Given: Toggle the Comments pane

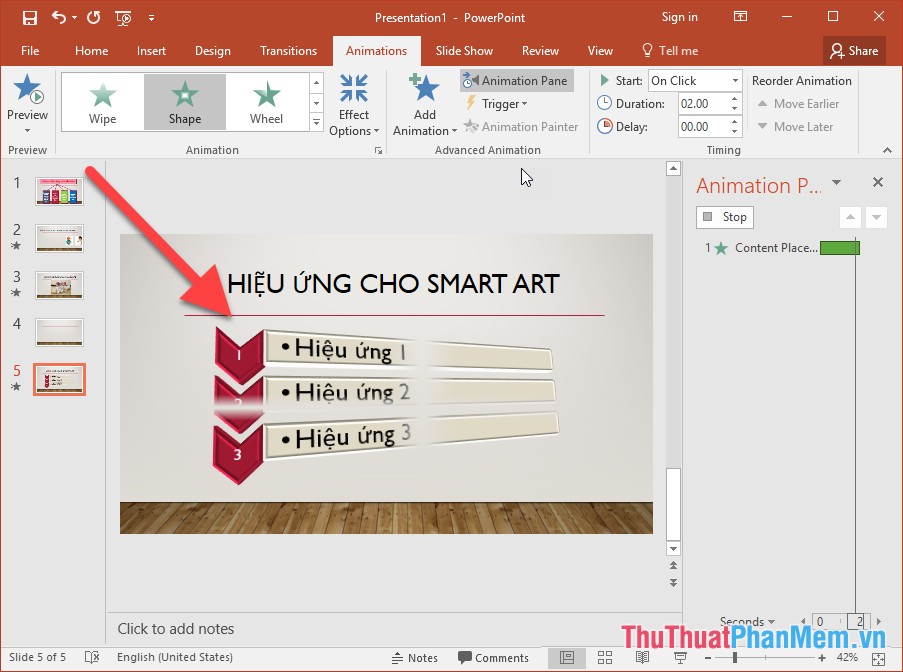Looking at the screenshot, I should (494, 657).
